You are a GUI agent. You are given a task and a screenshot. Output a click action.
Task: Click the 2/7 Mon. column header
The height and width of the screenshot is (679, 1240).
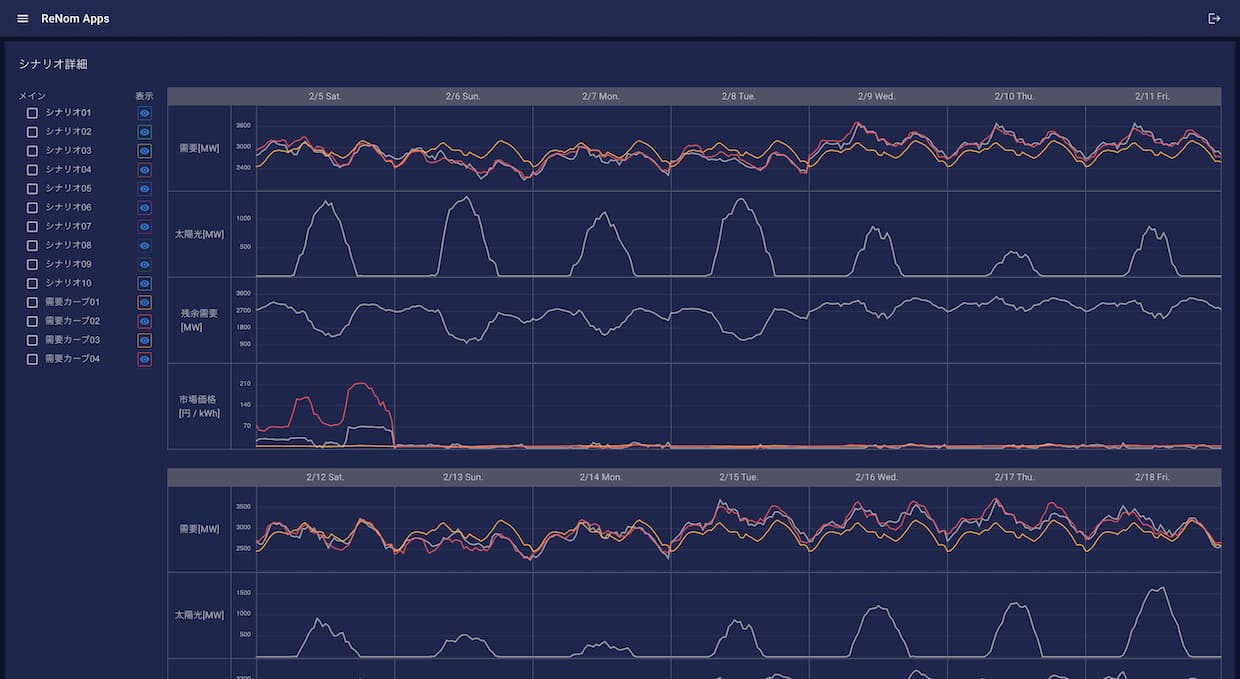coord(601,96)
